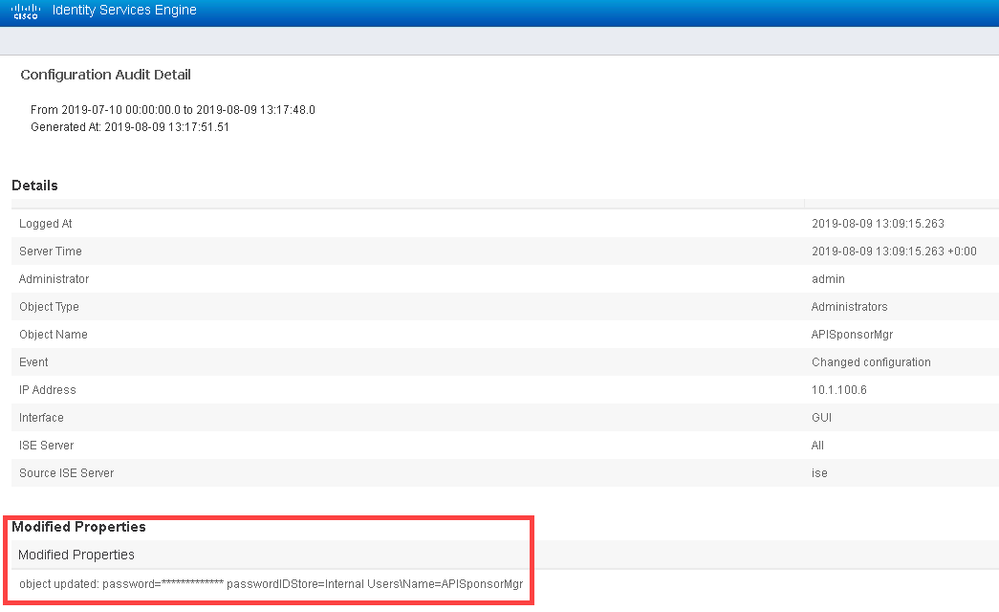Viewport: 999px width, 612px height.
Task: Click the IP Address label
Action: (48, 390)
